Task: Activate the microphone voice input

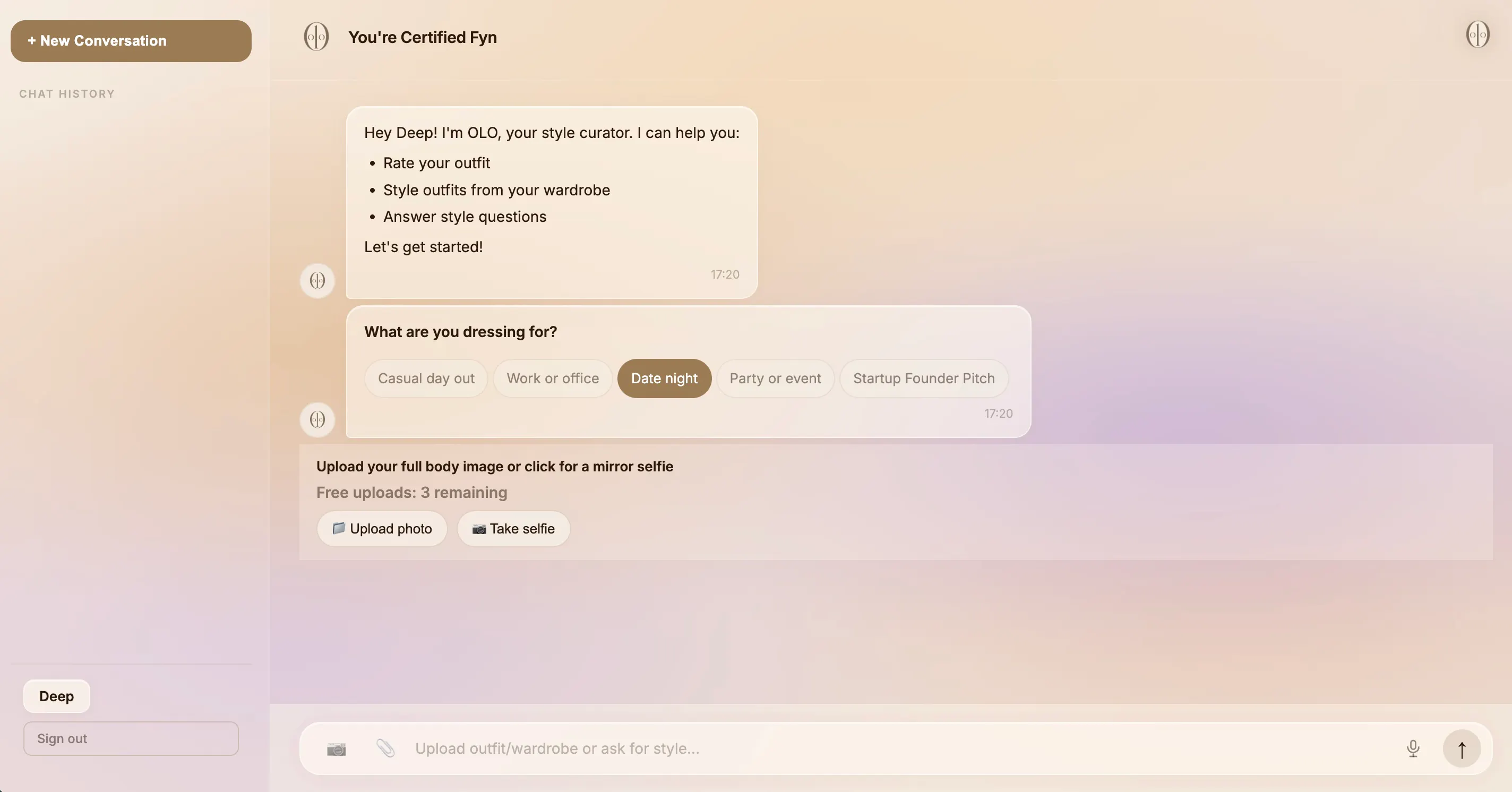Action: tap(1413, 748)
